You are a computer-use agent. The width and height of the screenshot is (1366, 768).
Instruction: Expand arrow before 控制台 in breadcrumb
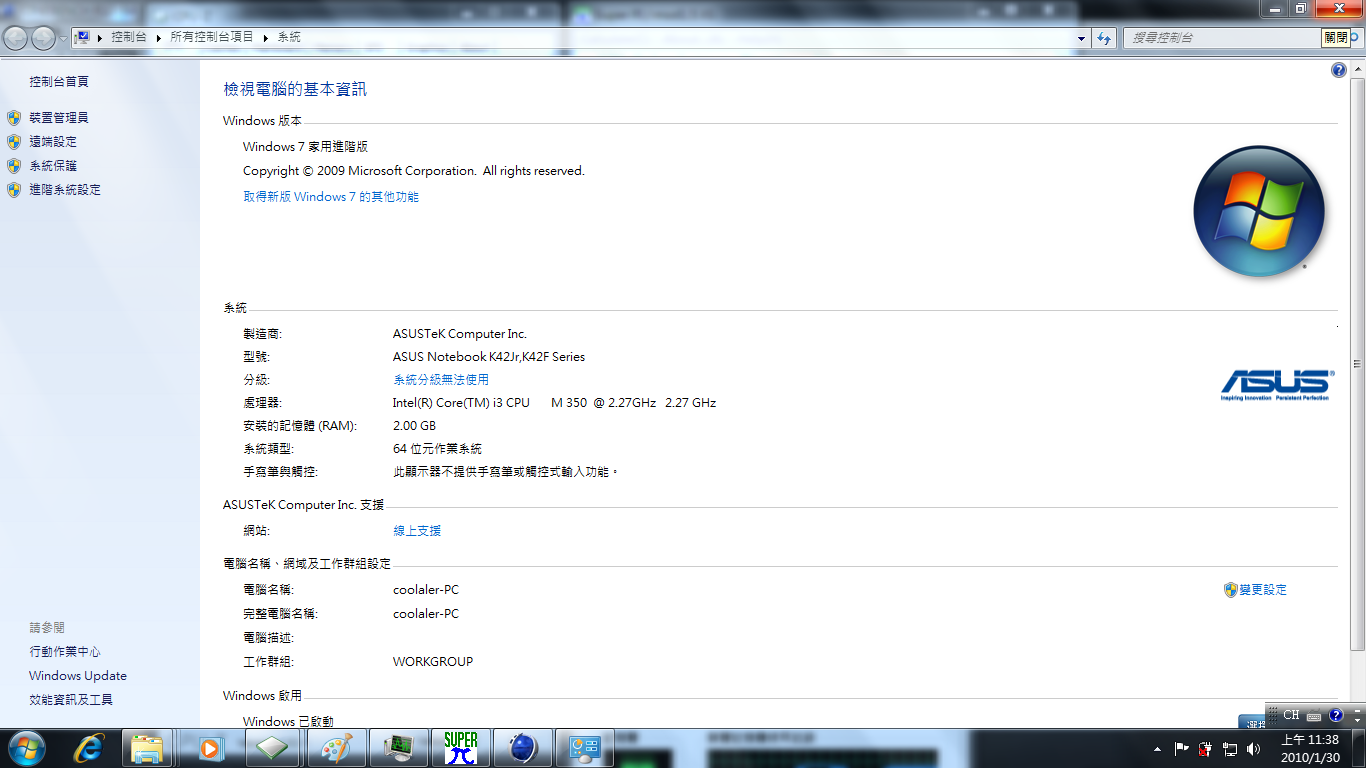[100, 37]
